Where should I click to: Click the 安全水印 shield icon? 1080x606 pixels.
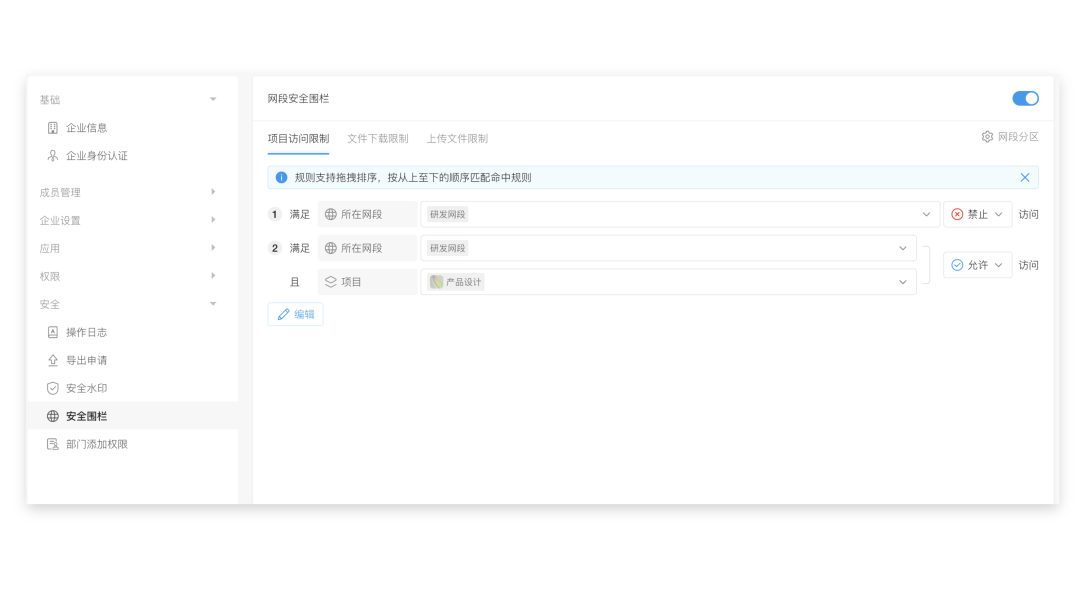(53, 388)
